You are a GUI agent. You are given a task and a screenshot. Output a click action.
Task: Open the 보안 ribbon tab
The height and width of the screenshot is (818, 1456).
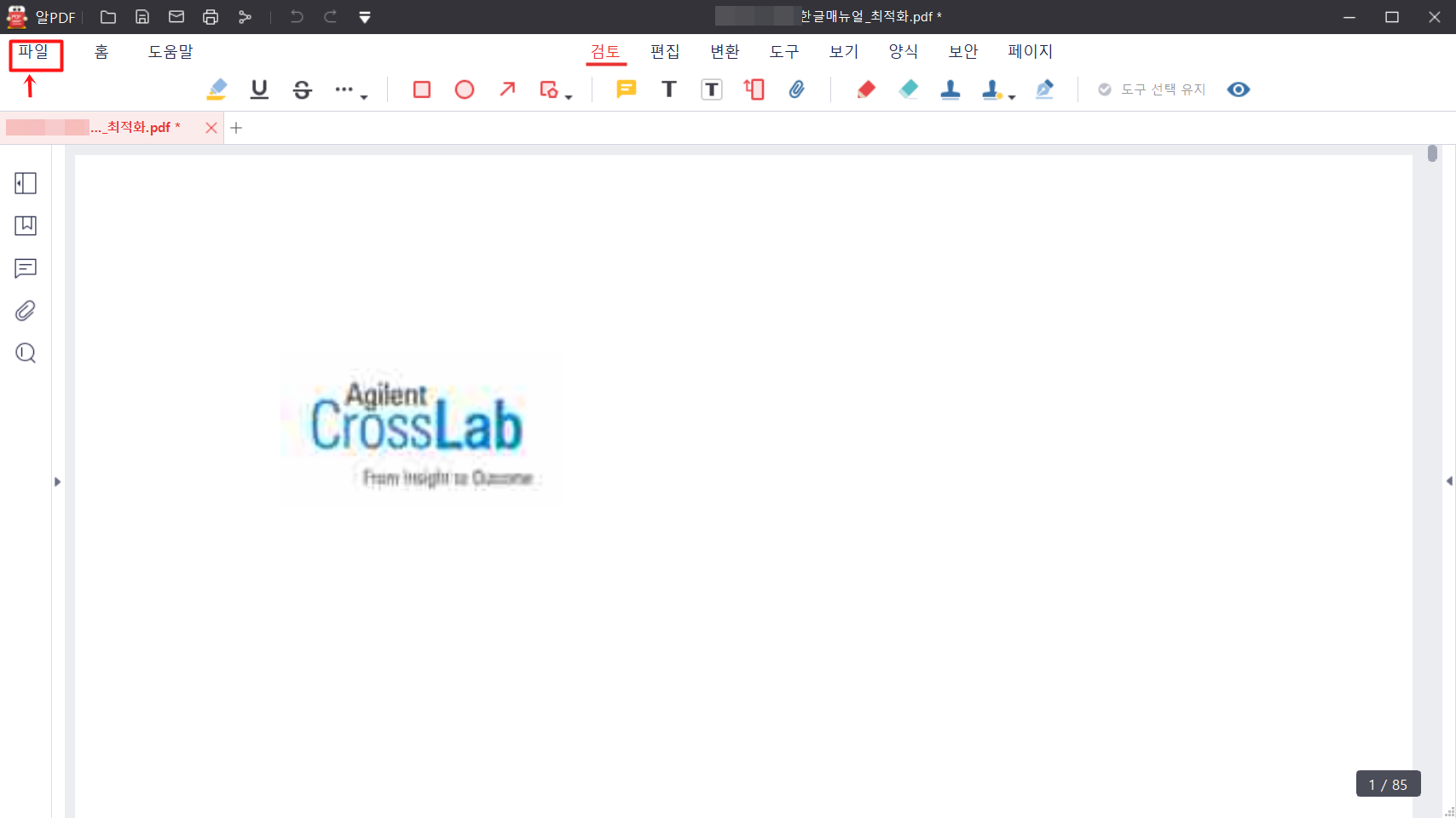[x=963, y=52]
